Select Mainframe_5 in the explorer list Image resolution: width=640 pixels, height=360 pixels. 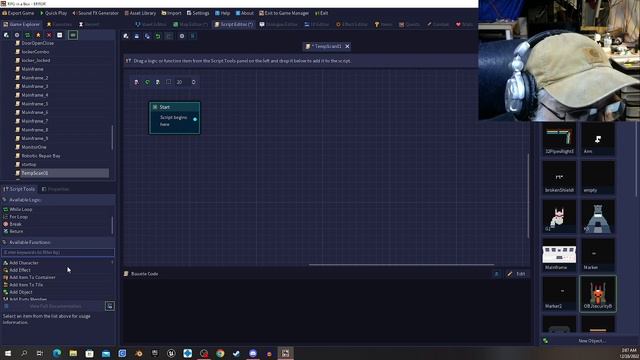click(34, 104)
